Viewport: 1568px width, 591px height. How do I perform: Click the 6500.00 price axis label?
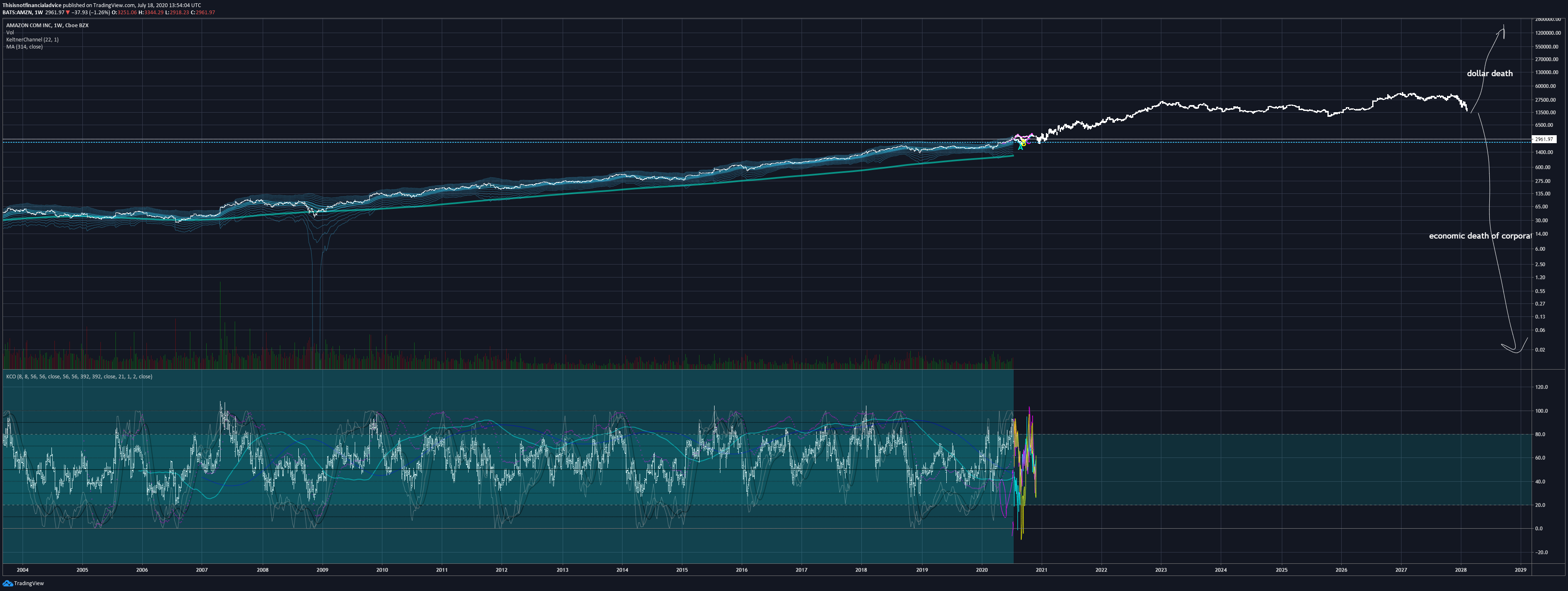(x=1544, y=125)
